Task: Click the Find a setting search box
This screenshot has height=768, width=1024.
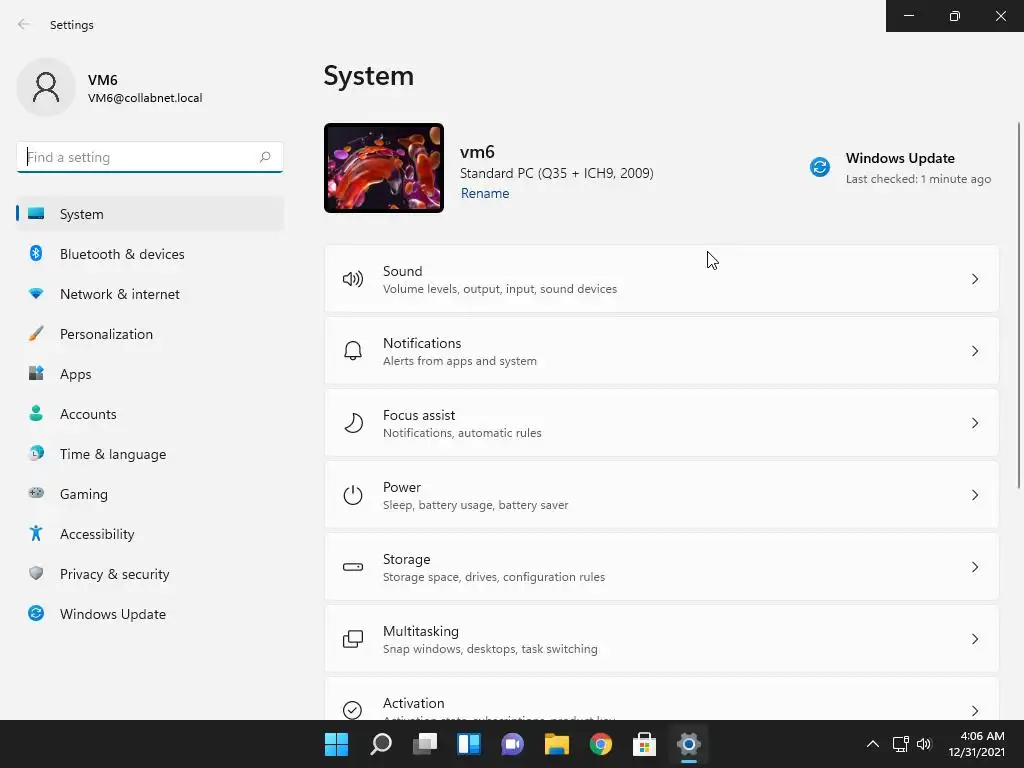Action: pos(150,157)
